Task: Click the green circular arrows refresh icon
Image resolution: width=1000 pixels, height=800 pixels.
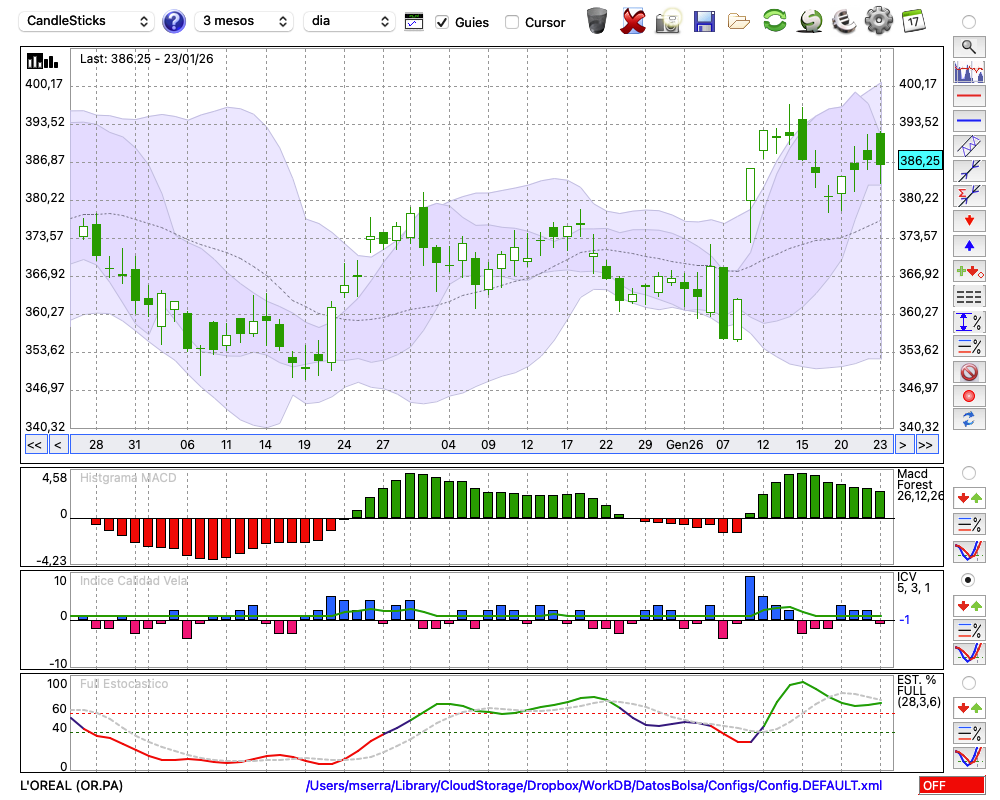Action: pyautogui.click(x=774, y=21)
